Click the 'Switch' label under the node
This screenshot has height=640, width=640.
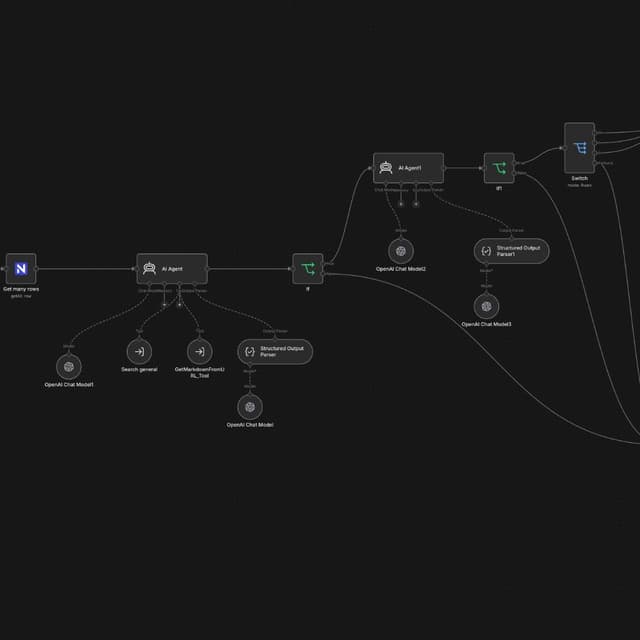[580, 178]
